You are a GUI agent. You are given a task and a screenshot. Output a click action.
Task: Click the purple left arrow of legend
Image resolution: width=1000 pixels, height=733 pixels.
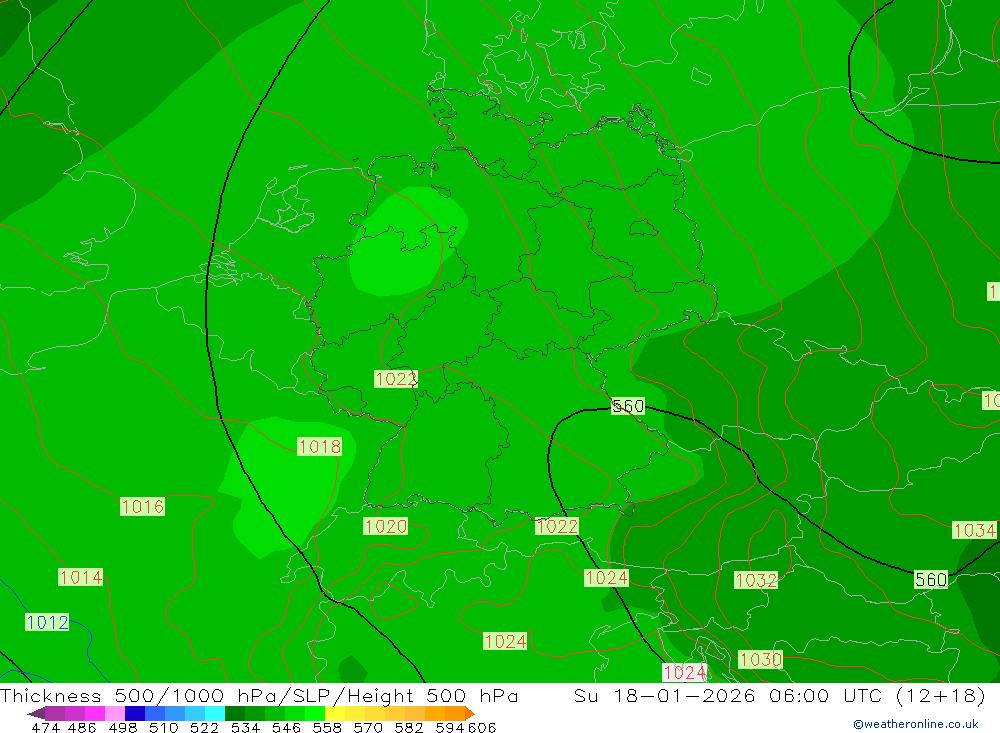(x=36, y=713)
